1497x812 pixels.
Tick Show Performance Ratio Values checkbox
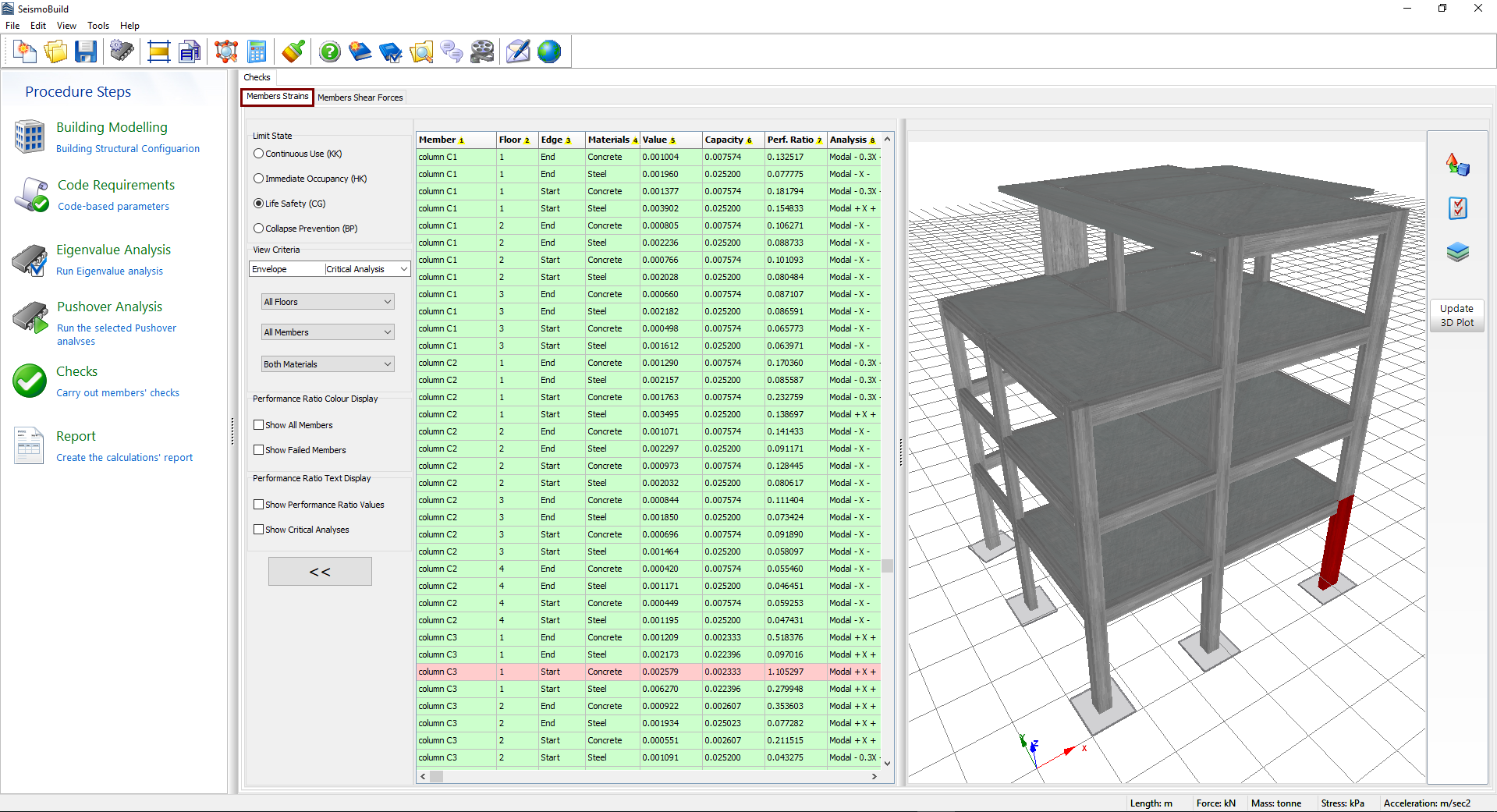[x=259, y=505]
